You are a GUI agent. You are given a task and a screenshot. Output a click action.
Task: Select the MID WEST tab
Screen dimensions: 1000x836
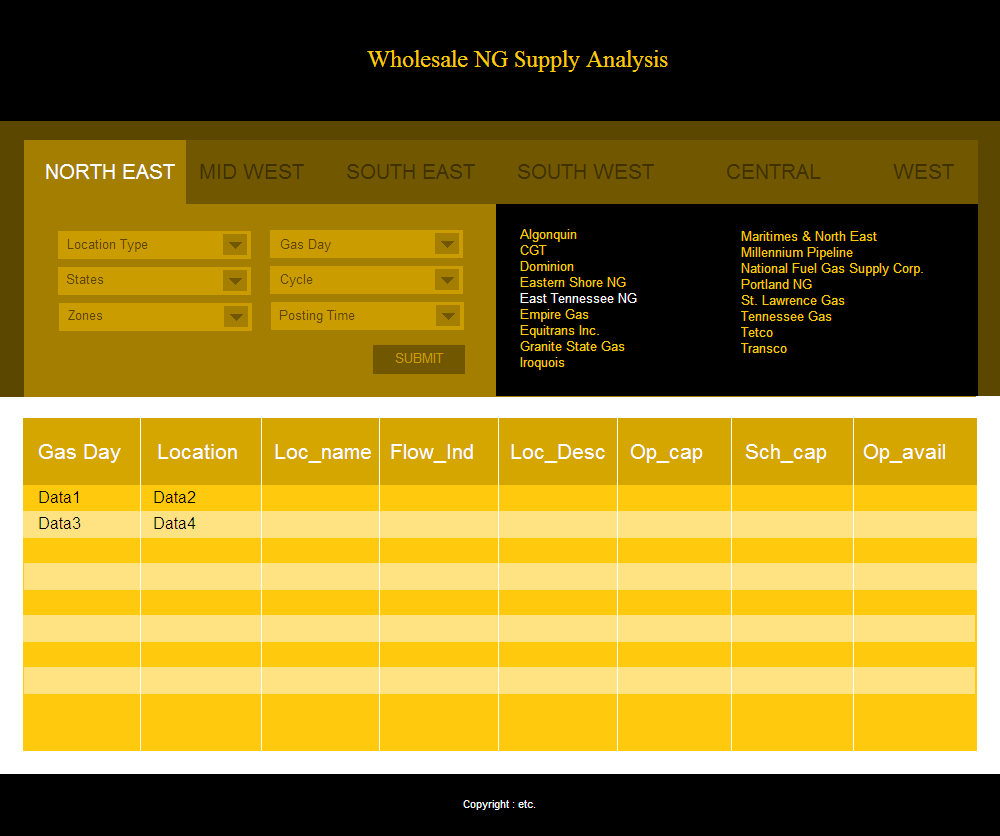click(251, 172)
